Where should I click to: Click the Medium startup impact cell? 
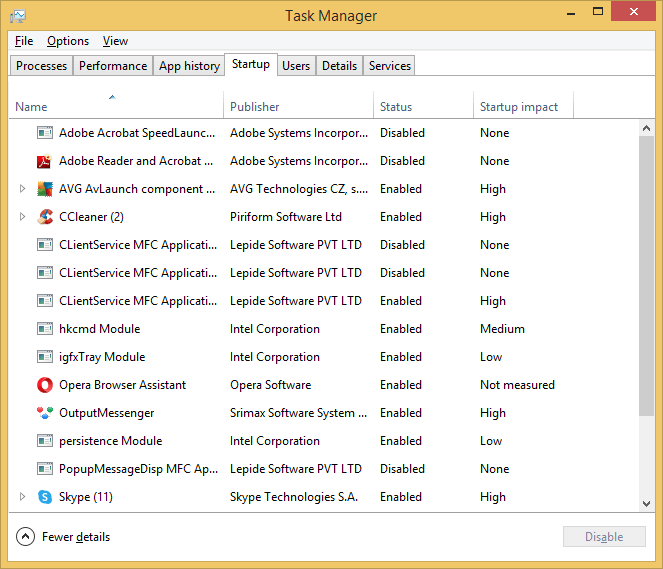[x=502, y=329]
